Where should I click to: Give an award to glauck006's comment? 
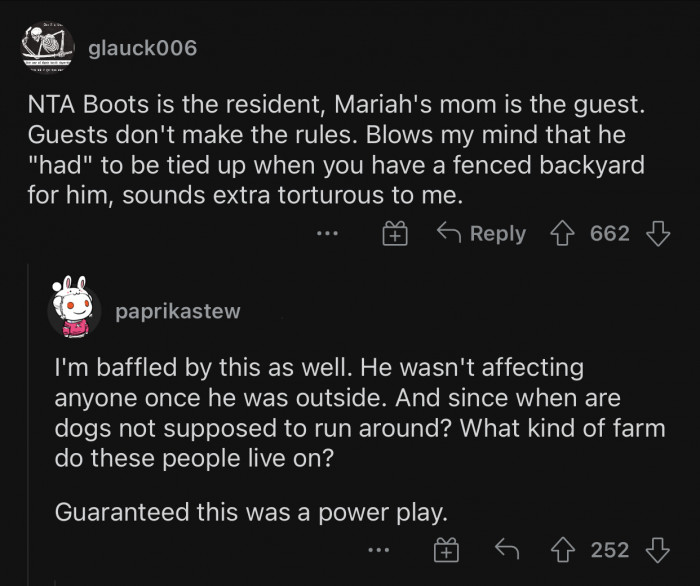[395, 235]
